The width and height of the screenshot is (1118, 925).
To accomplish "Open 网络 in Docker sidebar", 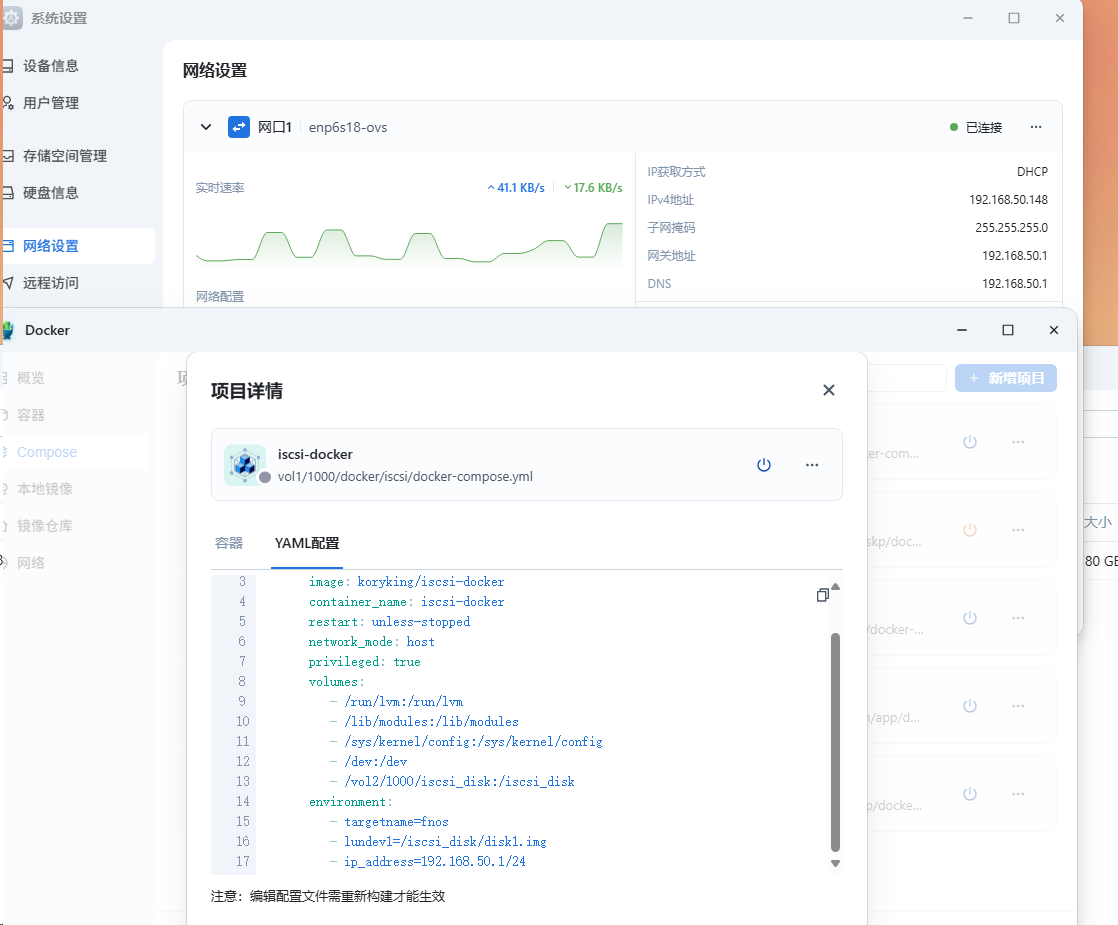I will 31,563.
